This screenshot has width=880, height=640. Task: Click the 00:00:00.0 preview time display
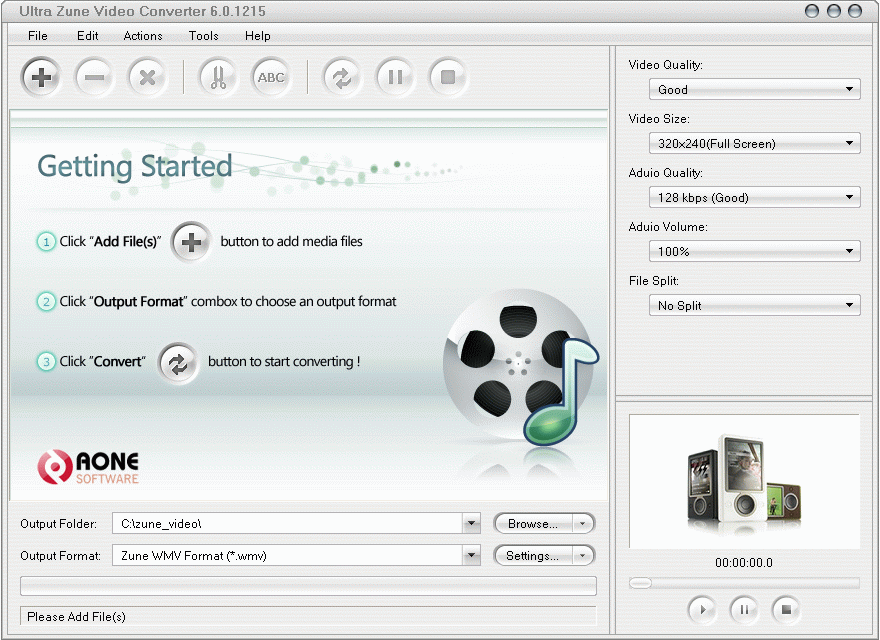click(x=744, y=563)
